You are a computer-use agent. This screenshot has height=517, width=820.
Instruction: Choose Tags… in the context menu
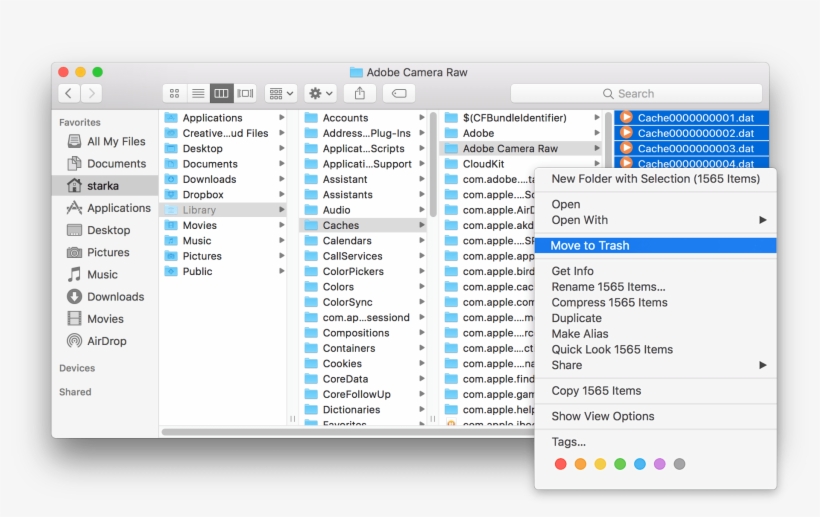coord(655,442)
